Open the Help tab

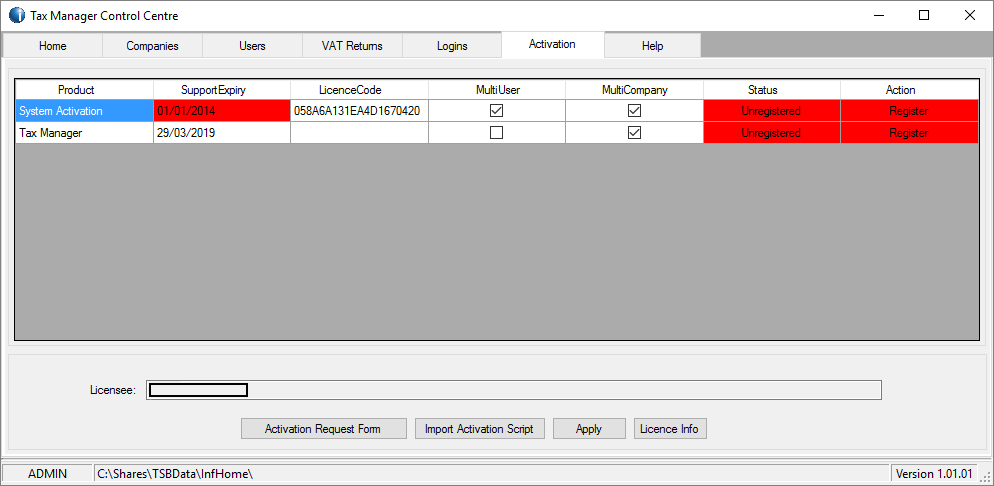[652, 46]
